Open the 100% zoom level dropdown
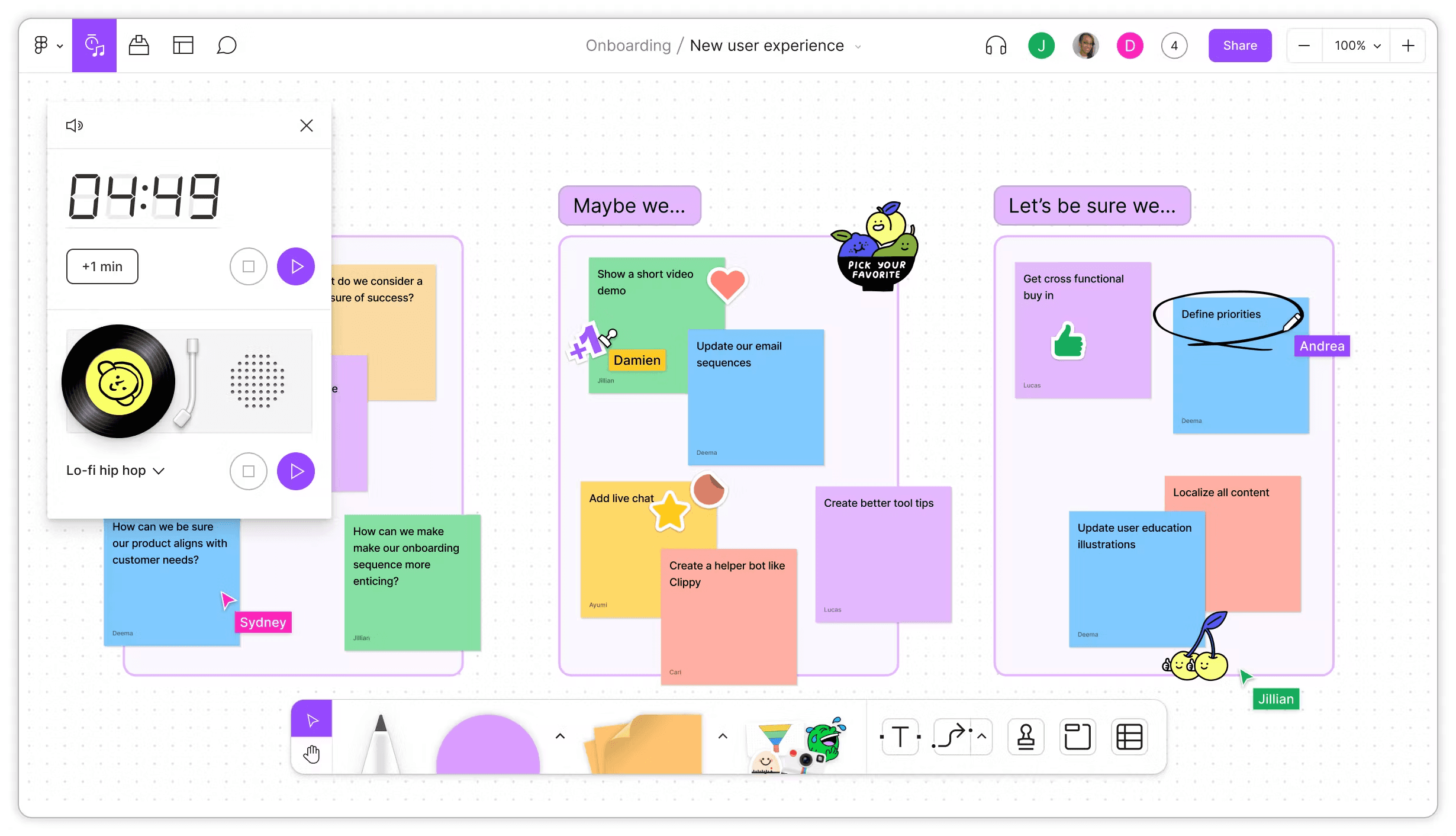 click(x=1357, y=46)
